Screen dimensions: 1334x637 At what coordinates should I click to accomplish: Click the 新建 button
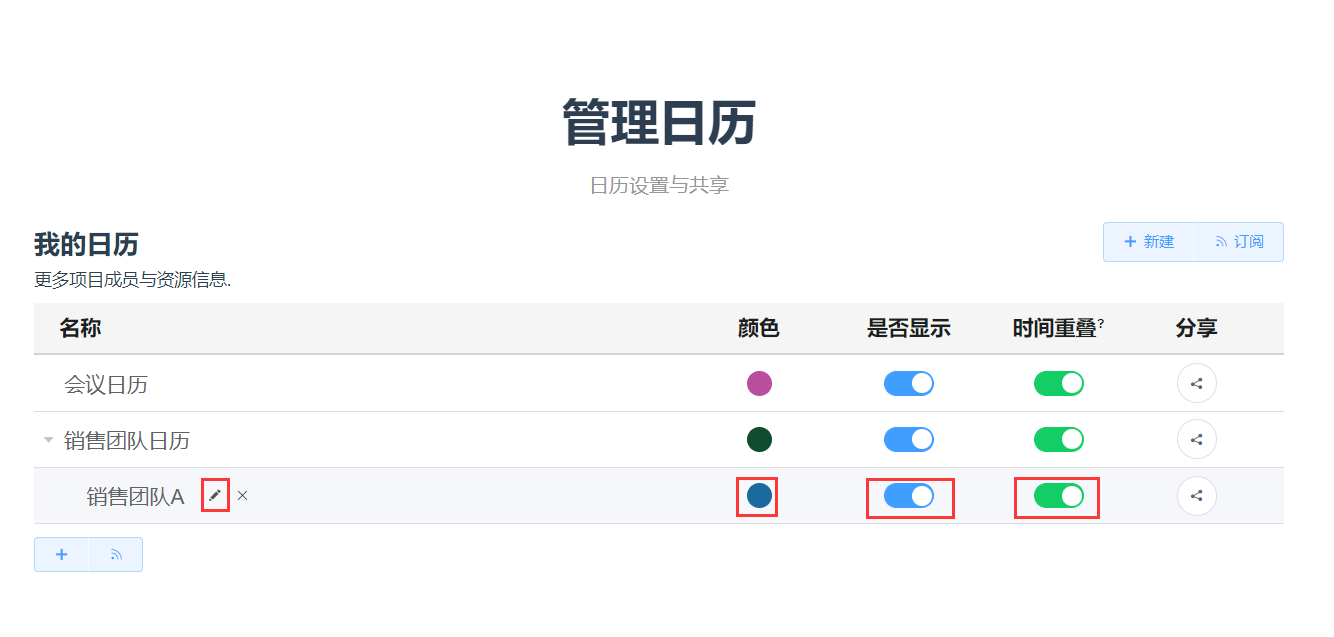tap(1149, 242)
